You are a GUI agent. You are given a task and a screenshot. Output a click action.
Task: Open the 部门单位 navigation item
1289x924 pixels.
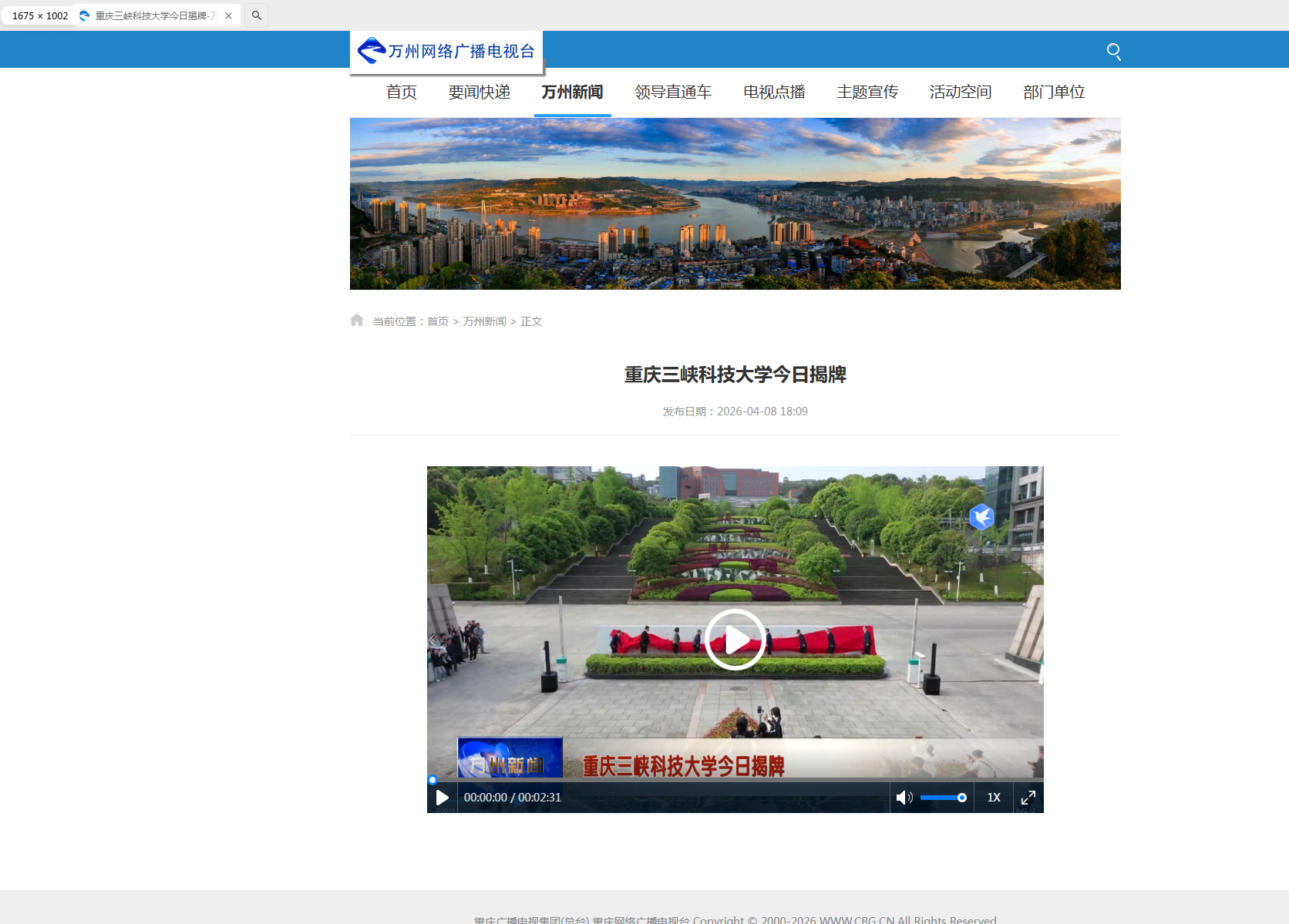coord(1054,92)
